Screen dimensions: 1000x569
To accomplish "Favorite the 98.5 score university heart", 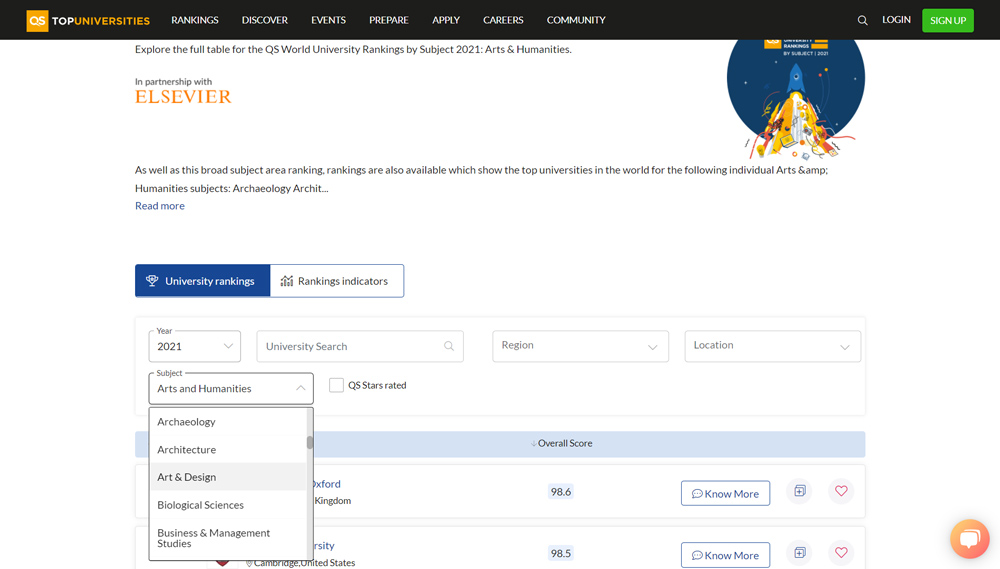I will click(841, 552).
